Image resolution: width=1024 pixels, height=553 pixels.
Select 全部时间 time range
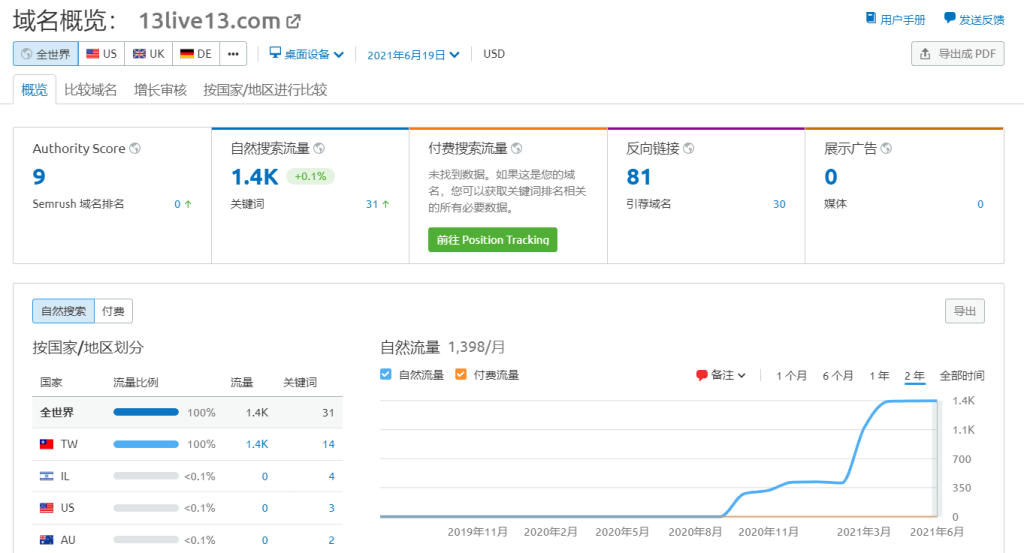tap(961, 375)
